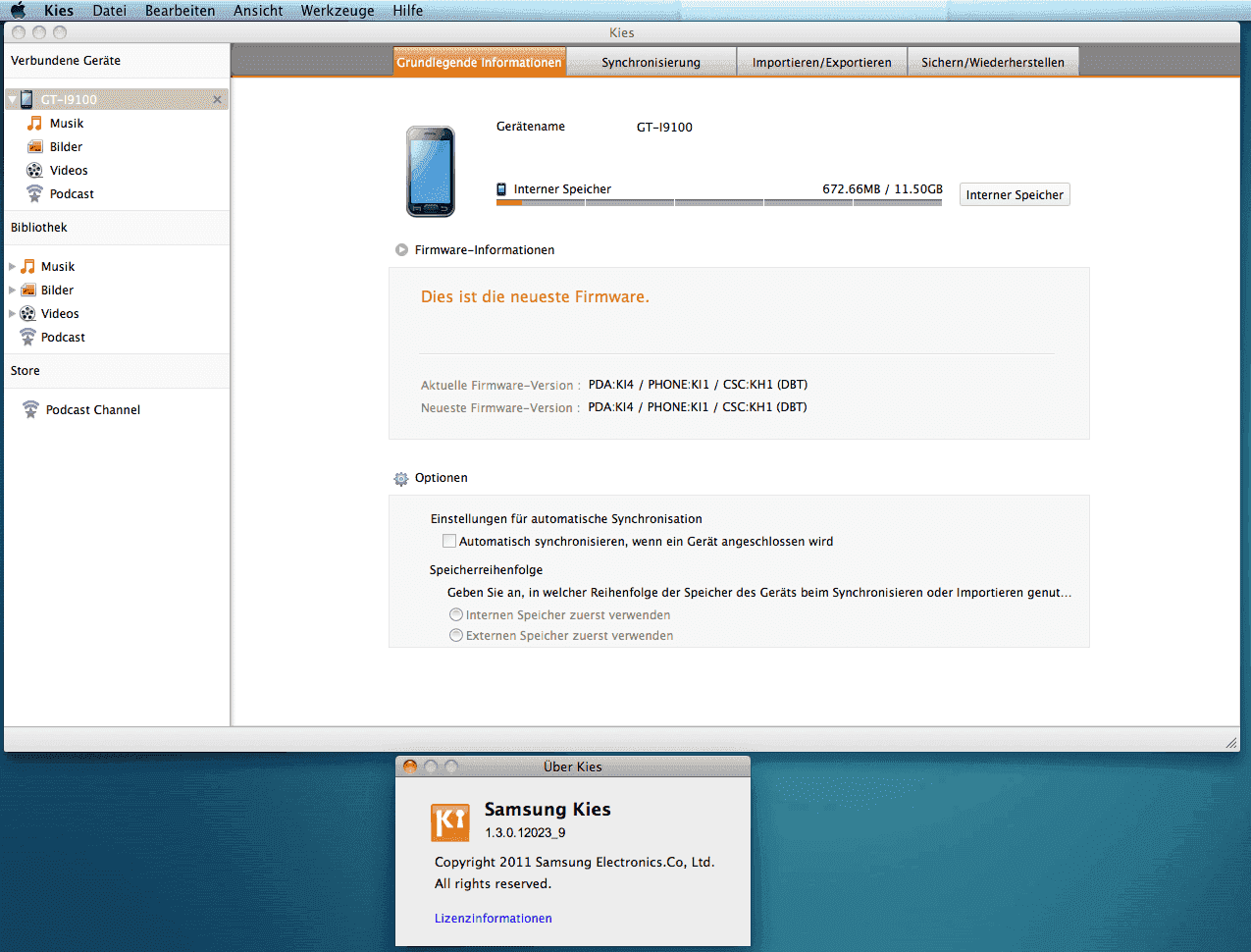The image size is (1251, 952).
Task: Switch to the Synchronisierung tab
Action: pos(652,62)
